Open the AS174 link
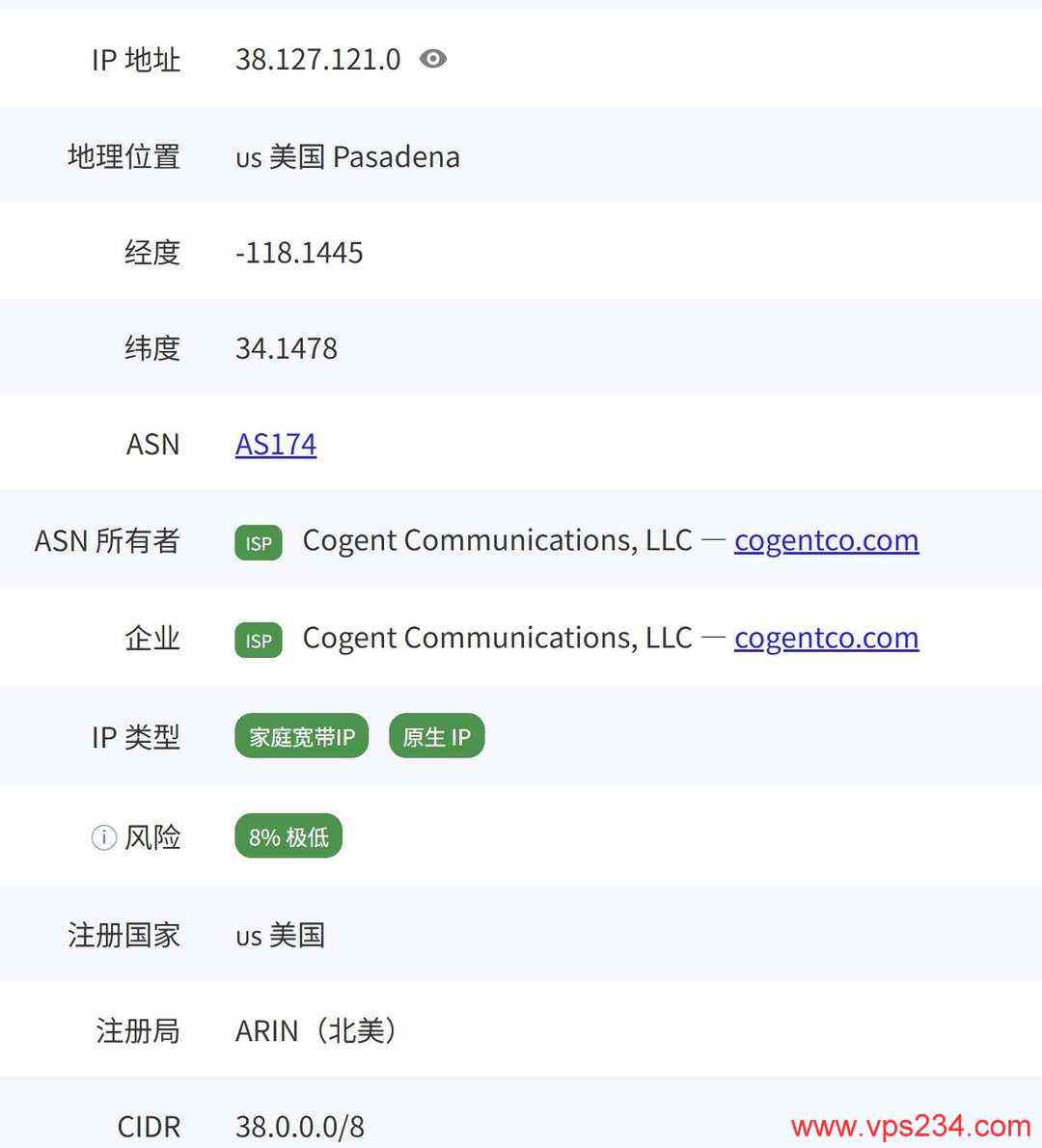 click(x=275, y=445)
